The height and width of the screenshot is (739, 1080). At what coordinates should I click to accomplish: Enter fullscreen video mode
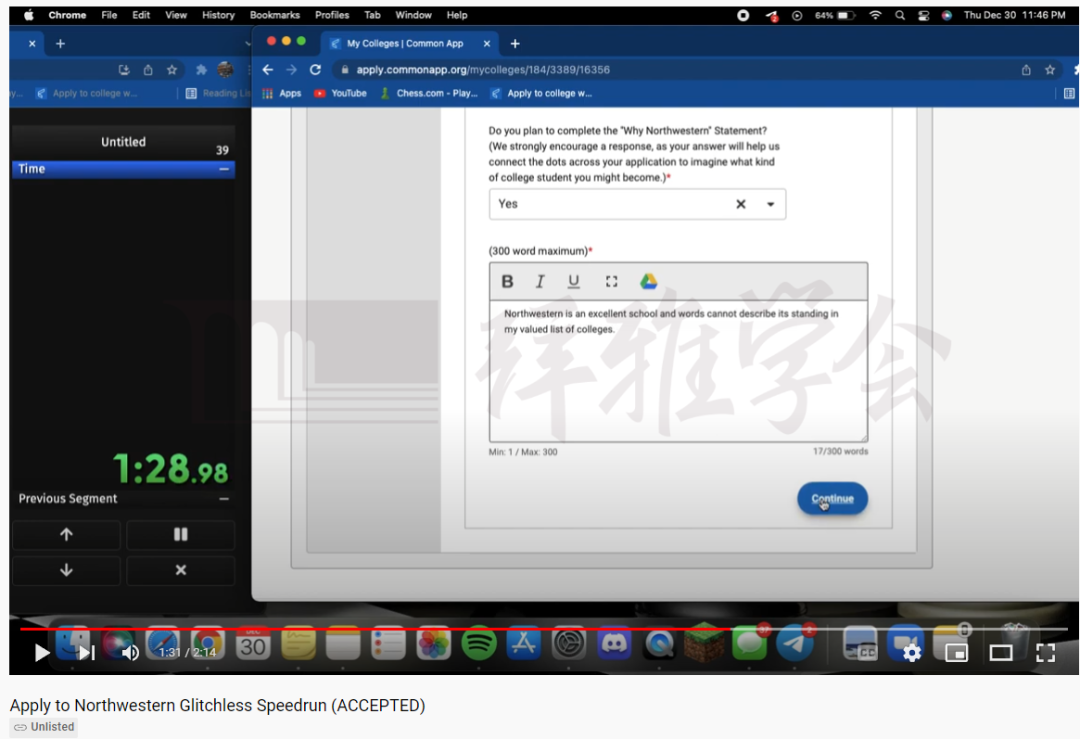click(1046, 652)
